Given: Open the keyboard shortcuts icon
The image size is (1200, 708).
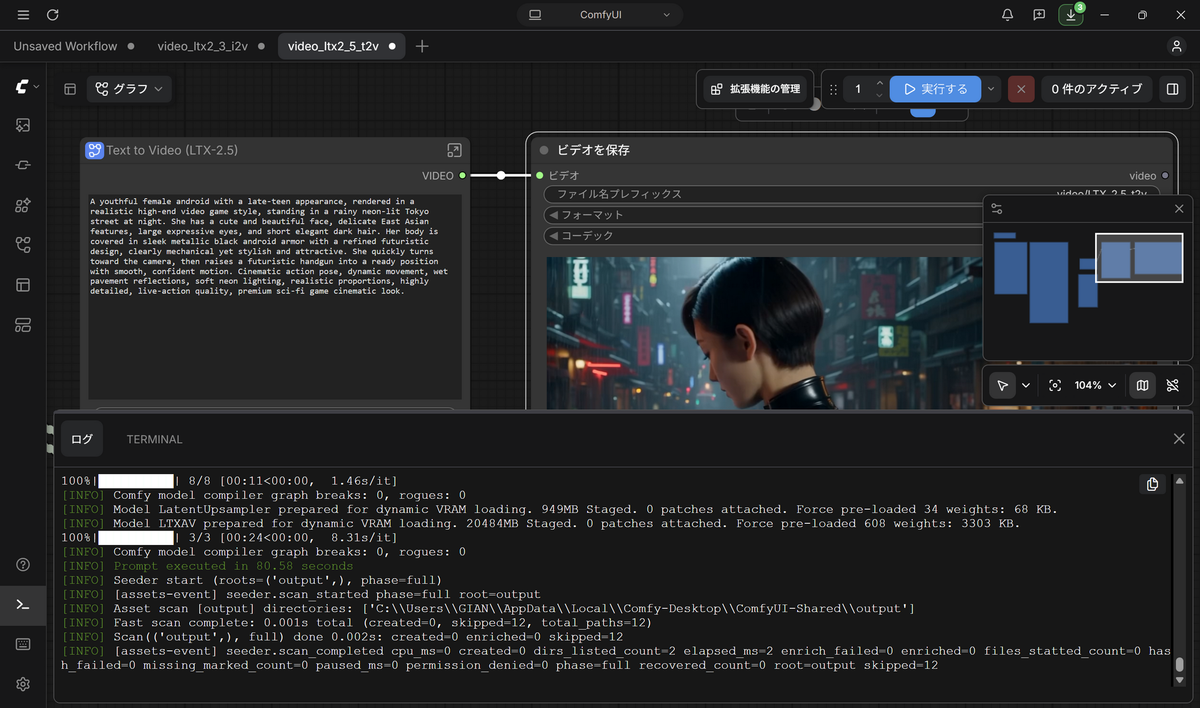Looking at the screenshot, I should coord(23,645).
